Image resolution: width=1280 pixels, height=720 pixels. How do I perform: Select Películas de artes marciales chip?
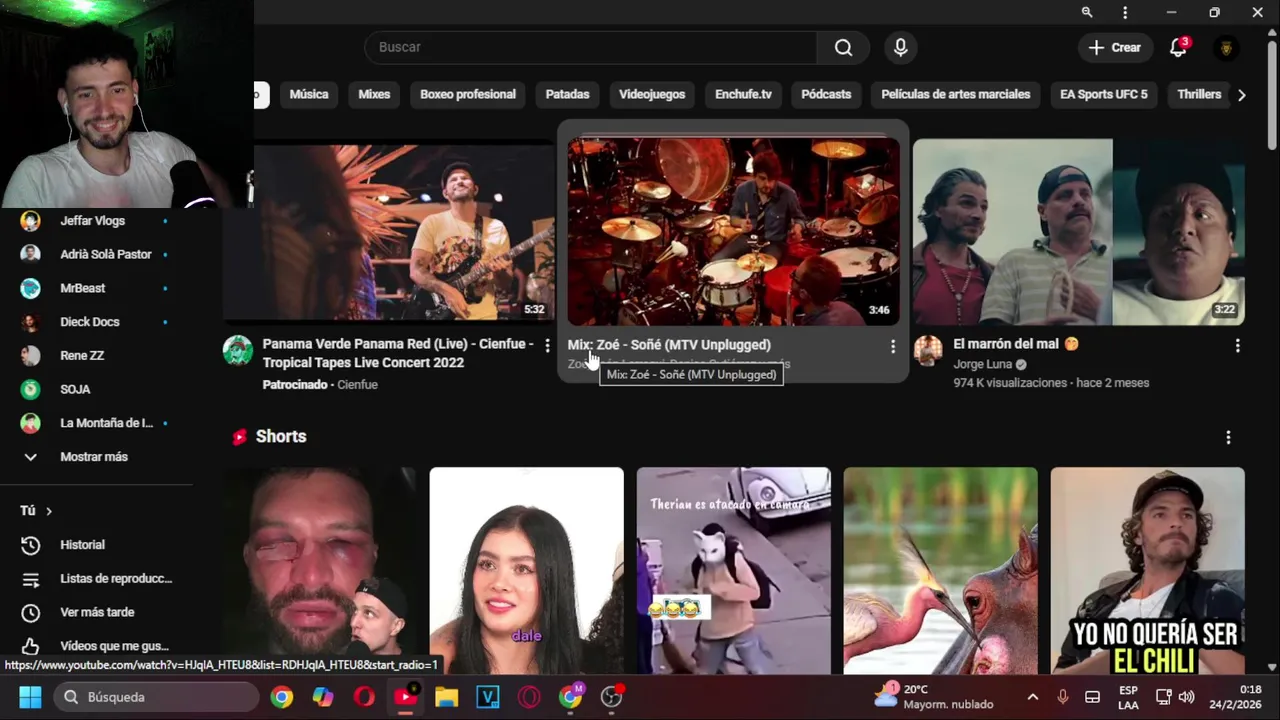pos(956,94)
